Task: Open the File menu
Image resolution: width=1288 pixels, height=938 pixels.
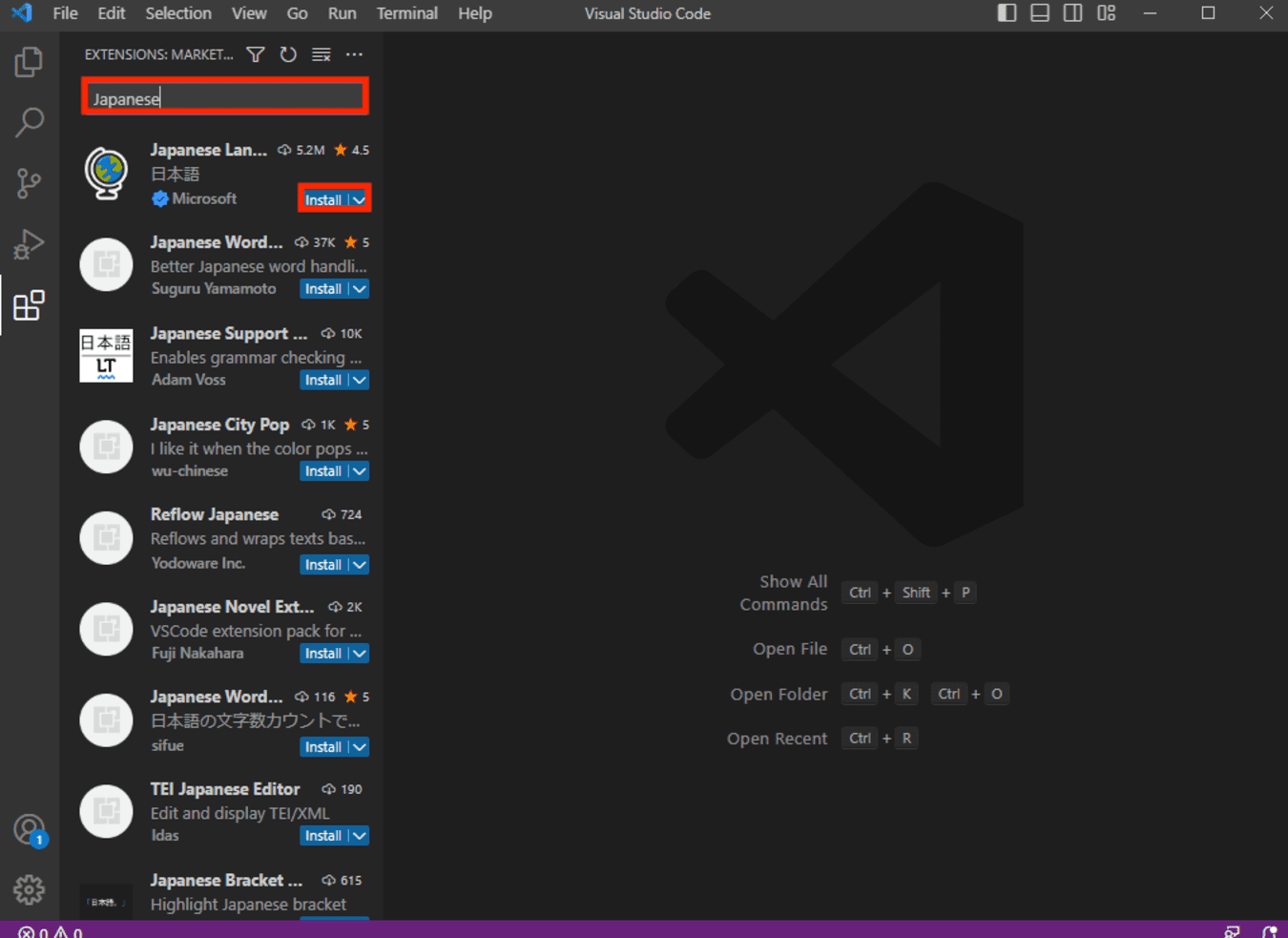Action: (x=66, y=13)
